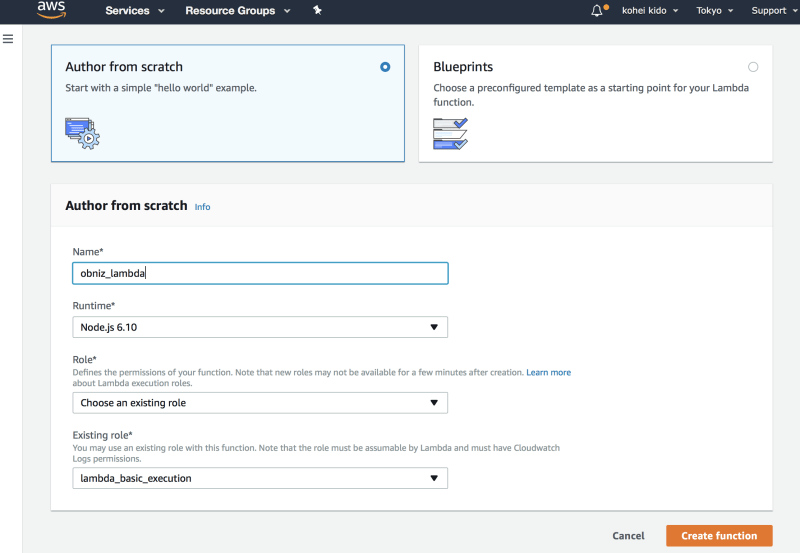Open the hamburger side menu
Screen dimensions: 800x553
click(x=8, y=39)
